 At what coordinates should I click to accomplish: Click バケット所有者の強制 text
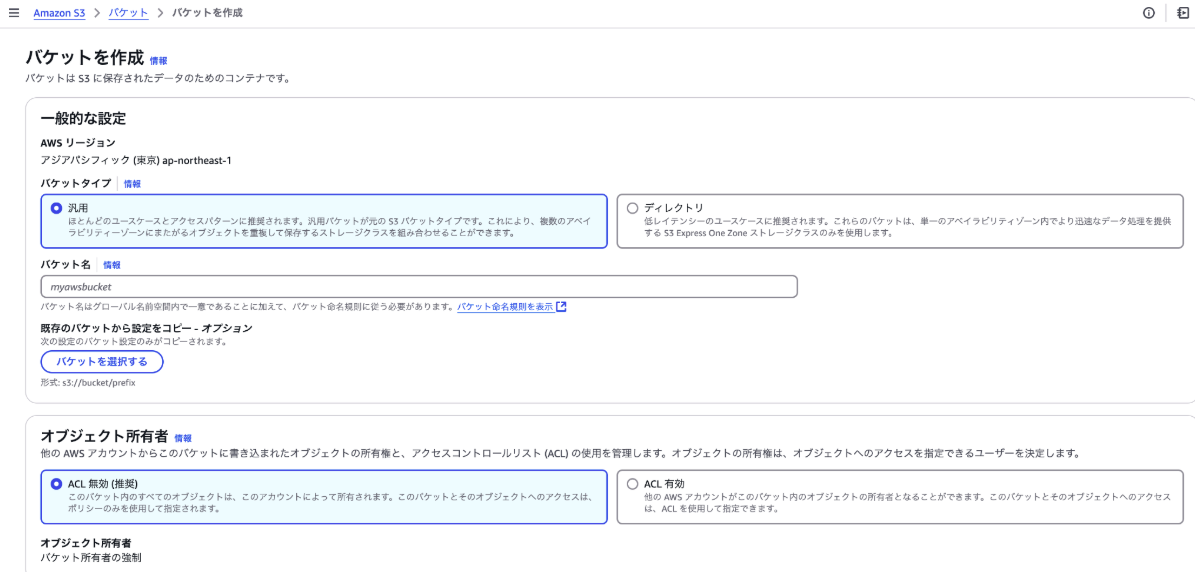click(91, 558)
